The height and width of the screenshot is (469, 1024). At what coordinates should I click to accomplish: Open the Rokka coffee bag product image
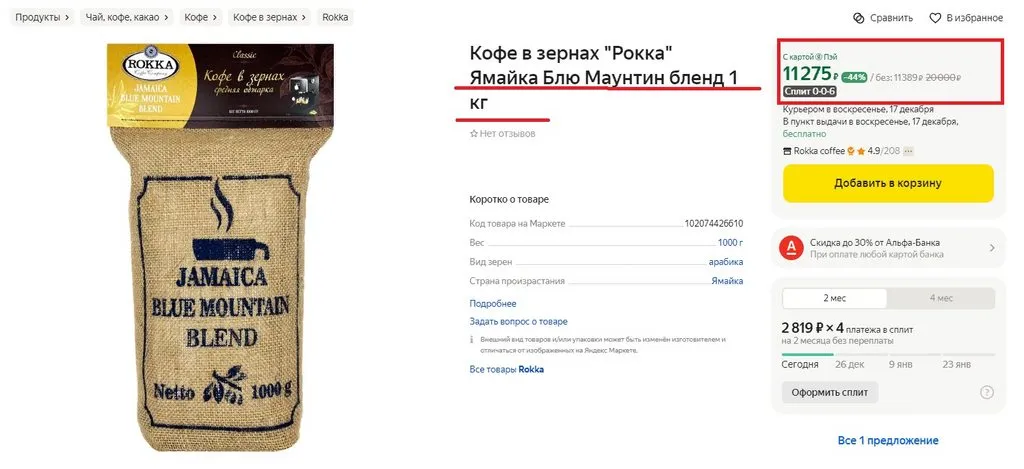click(220, 246)
